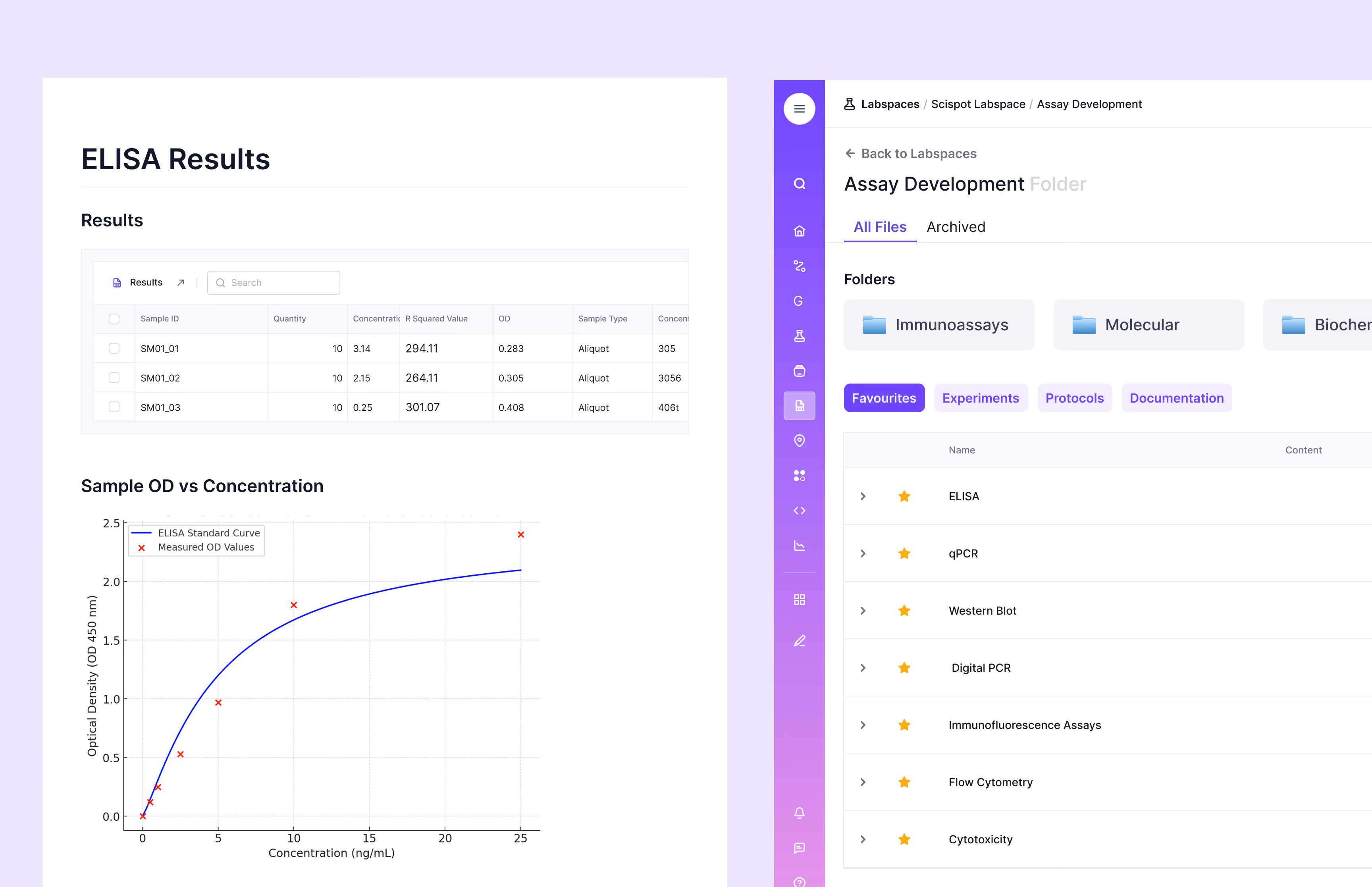Expand the Digital PCR row

pos(863,667)
